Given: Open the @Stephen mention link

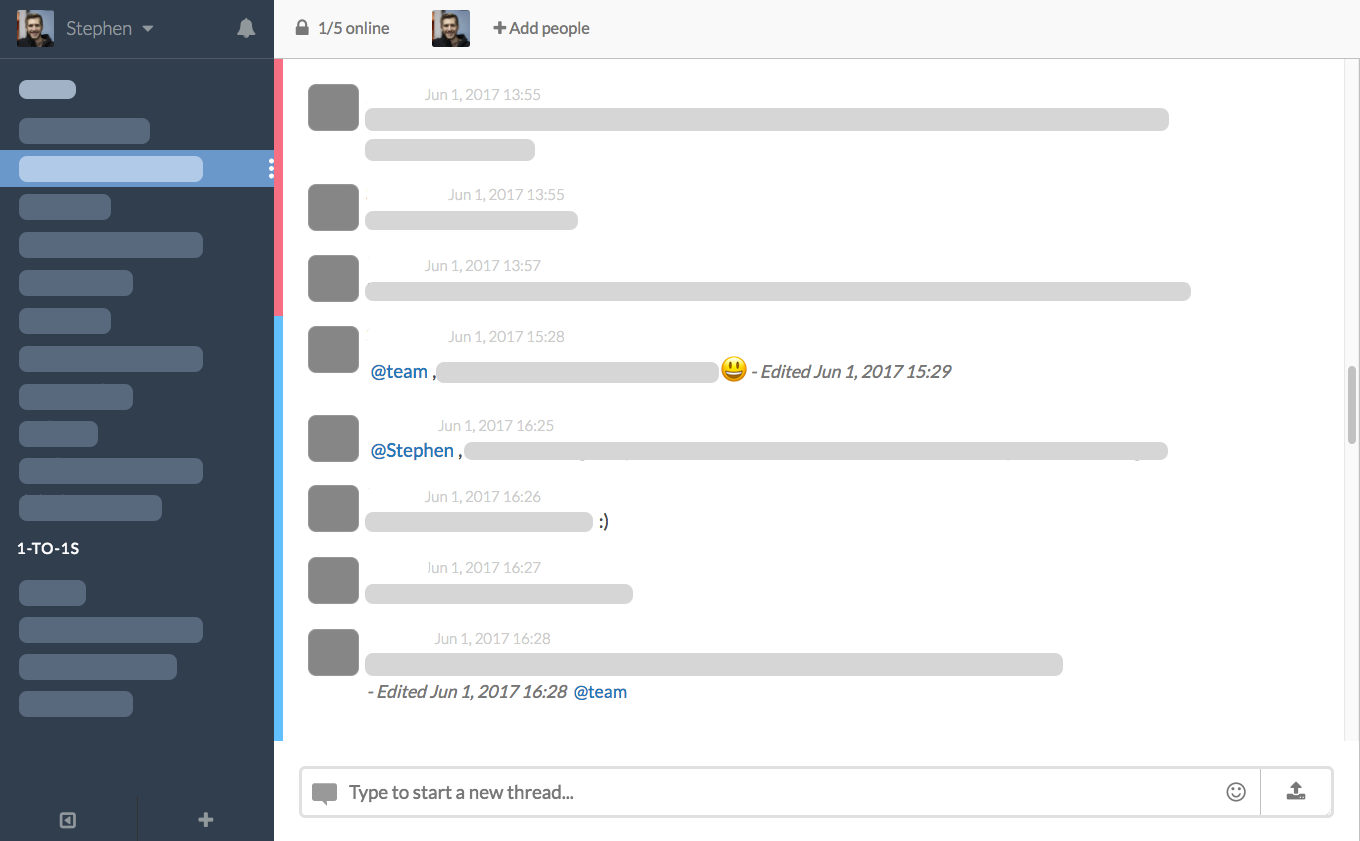Looking at the screenshot, I should [412, 450].
